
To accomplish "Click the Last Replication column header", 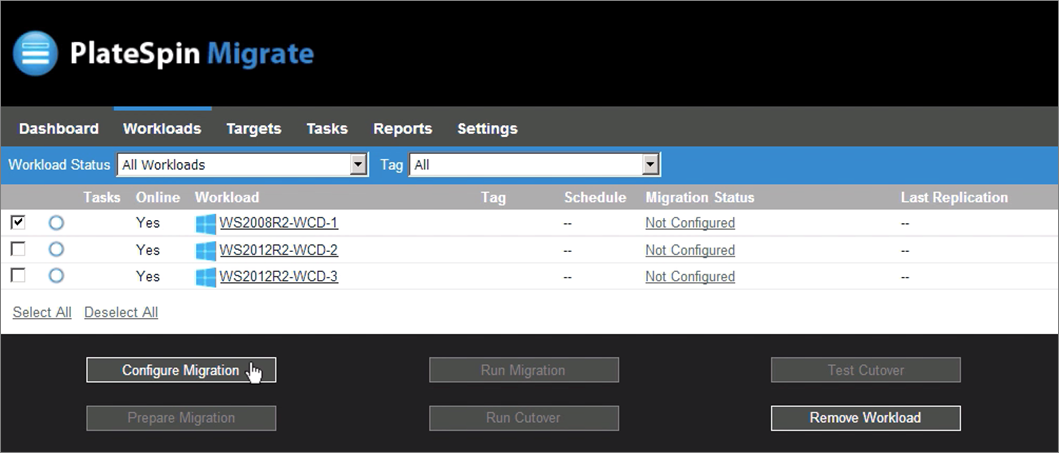I will [x=954, y=197].
